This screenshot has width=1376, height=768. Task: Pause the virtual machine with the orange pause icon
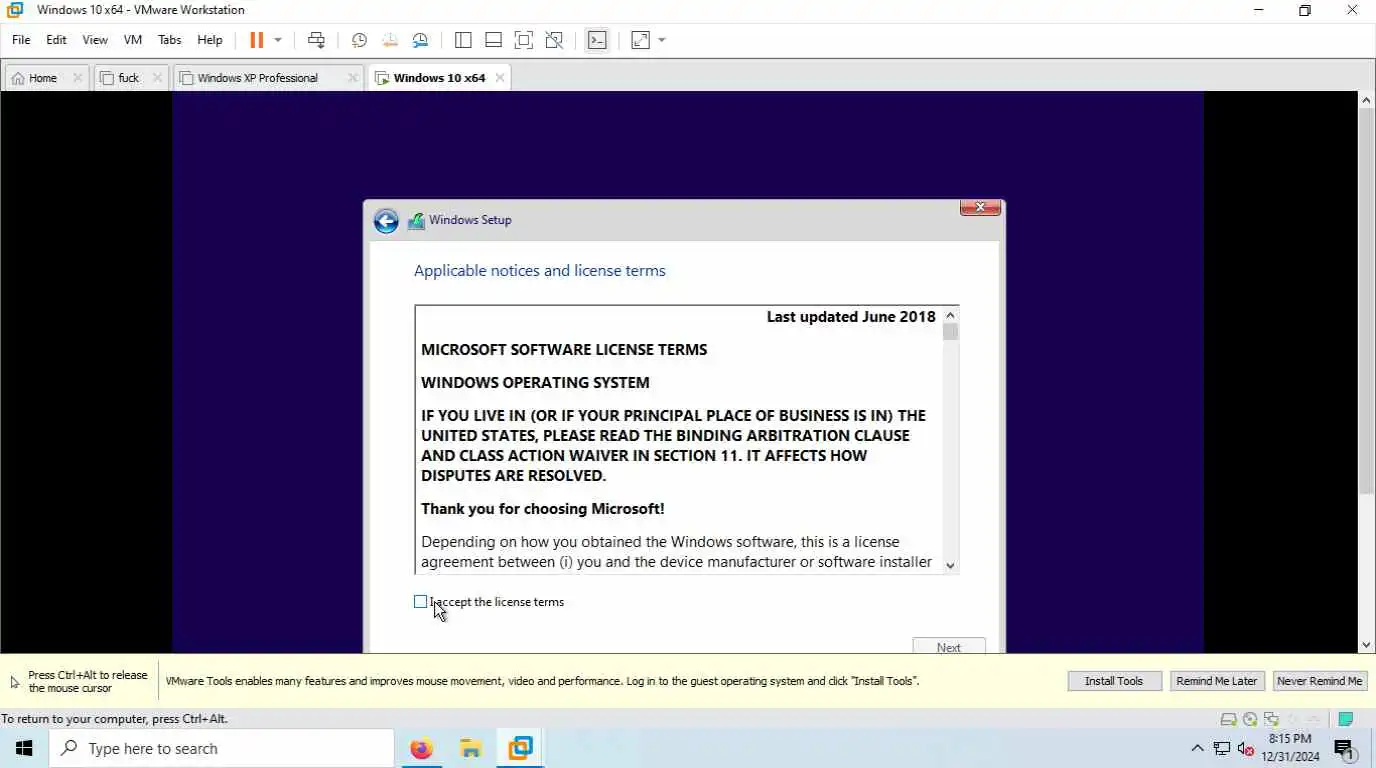click(x=256, y=40)
